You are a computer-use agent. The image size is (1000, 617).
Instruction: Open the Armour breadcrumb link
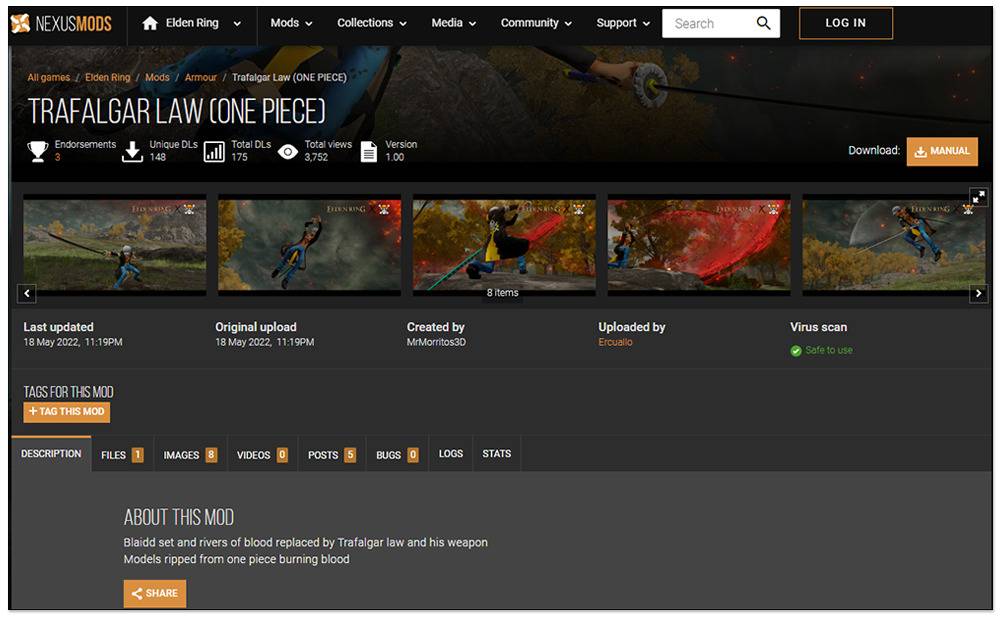tap(200, 77)
